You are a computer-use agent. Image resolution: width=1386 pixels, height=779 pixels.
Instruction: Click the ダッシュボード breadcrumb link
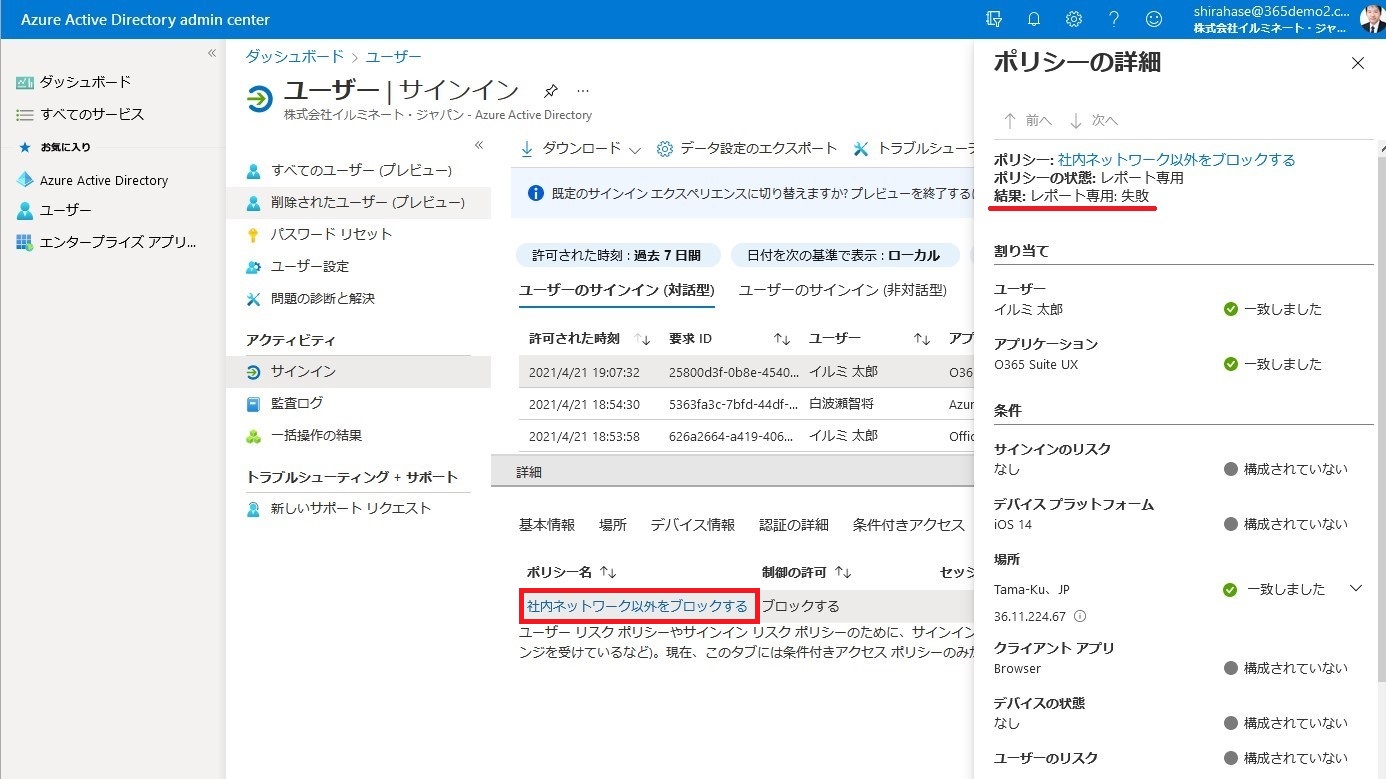pos(295,57)
